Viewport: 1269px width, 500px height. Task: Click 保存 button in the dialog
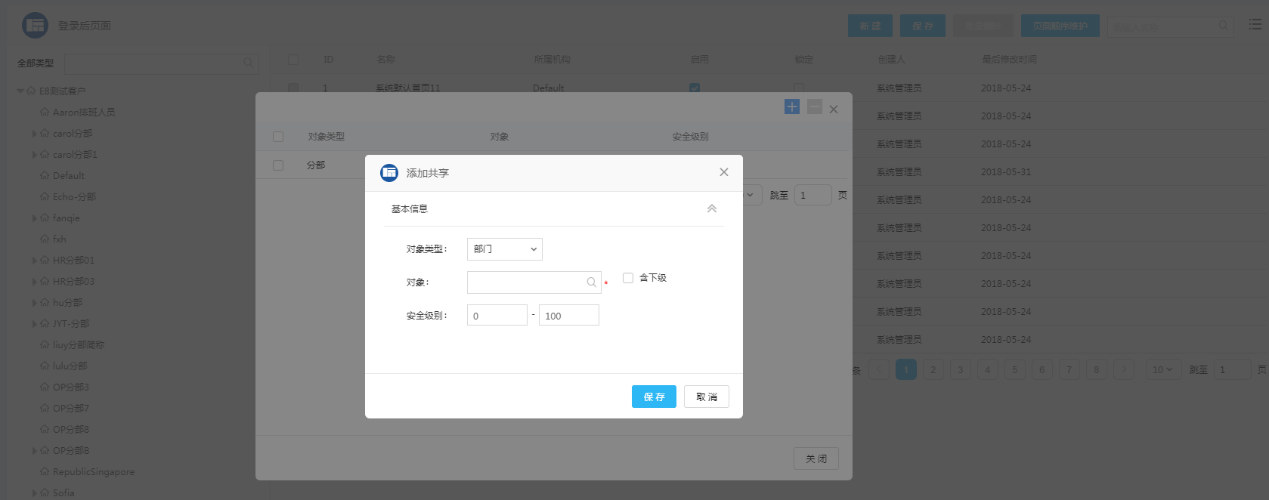[x=654, y=397]
